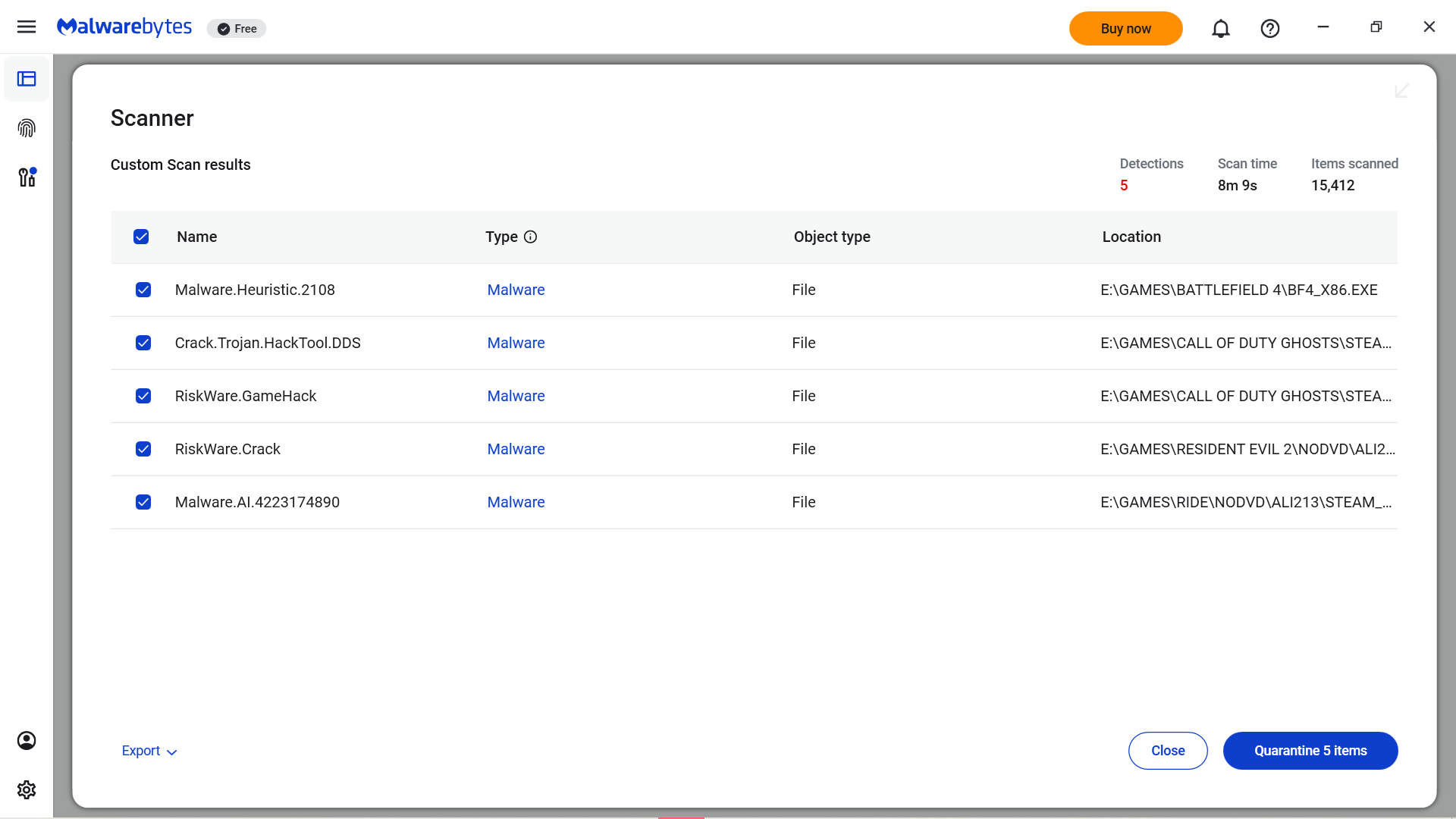Image resolution: width=1456 pixels, height=819 pixels.
Task: Open the help question mark icon
Action: click(1270, 29)
